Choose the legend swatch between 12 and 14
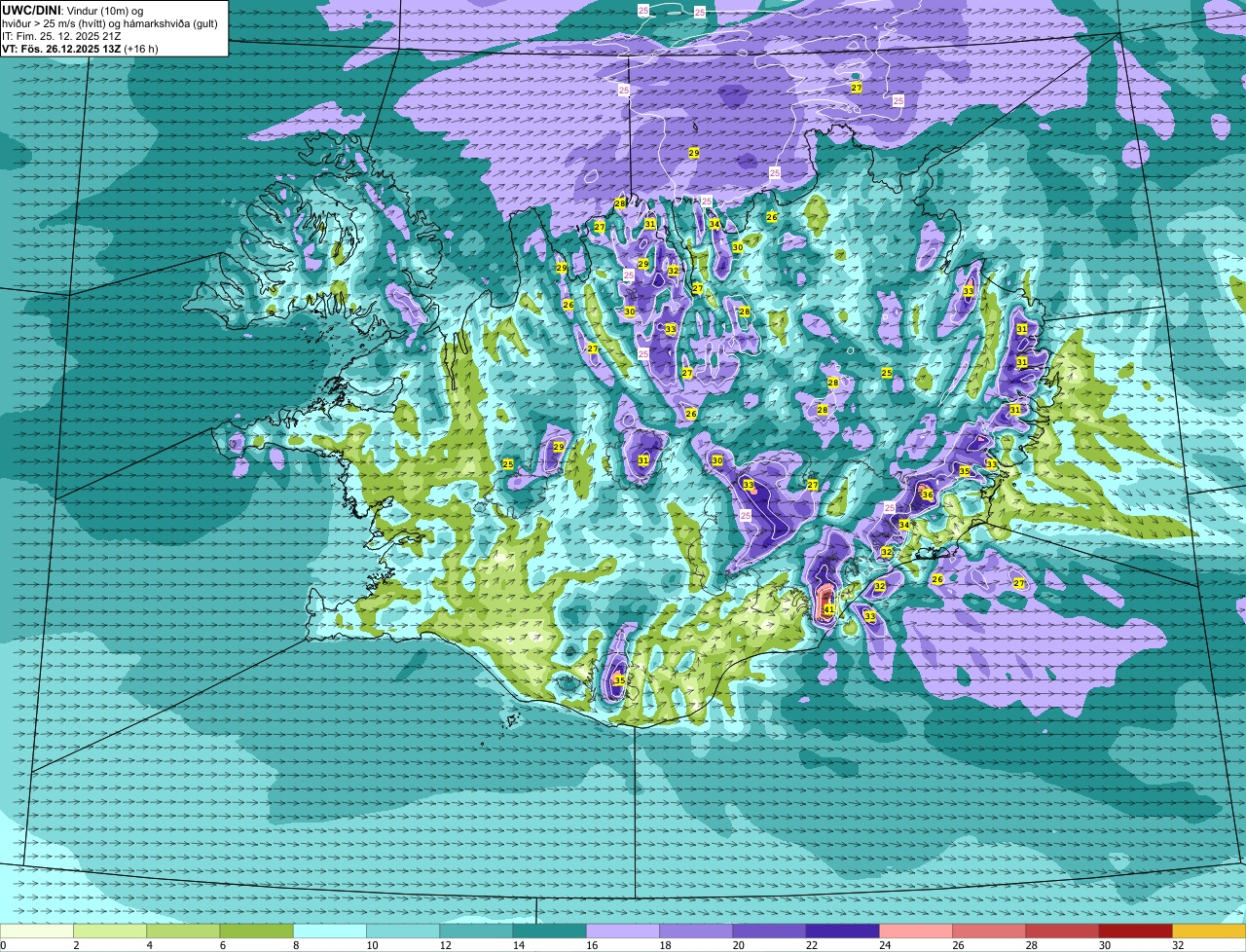 click(477, 932)
